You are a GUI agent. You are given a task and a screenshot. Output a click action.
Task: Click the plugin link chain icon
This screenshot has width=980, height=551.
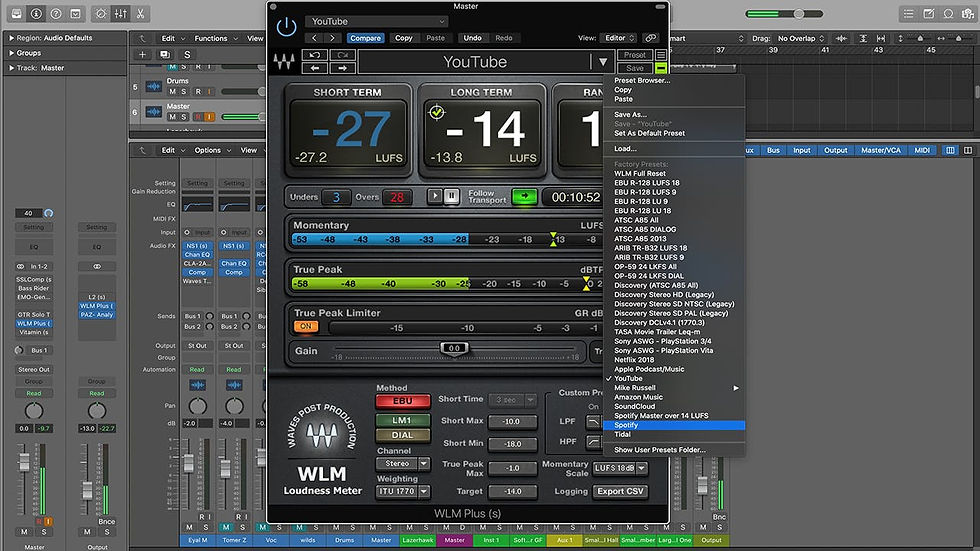pyautogui.click(x=651, y=38)
